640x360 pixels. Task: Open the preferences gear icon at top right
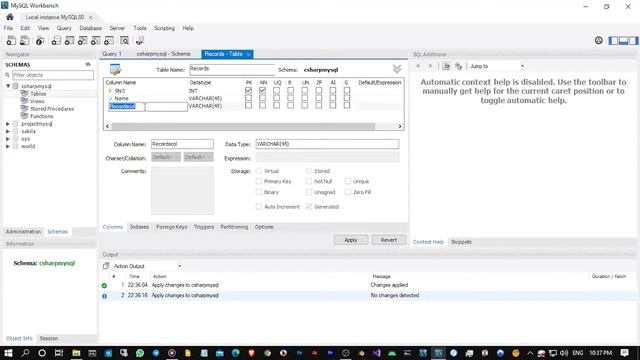tap(598, 40)
